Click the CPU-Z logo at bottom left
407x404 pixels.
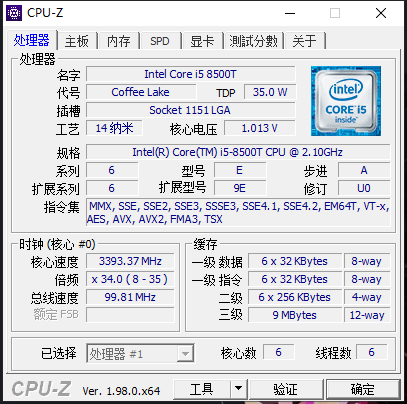point(41,389)
